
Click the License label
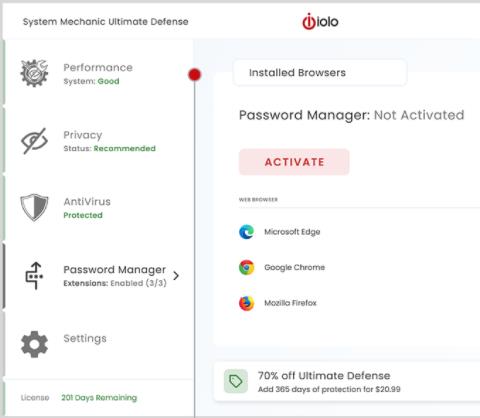tap(35, 398)
